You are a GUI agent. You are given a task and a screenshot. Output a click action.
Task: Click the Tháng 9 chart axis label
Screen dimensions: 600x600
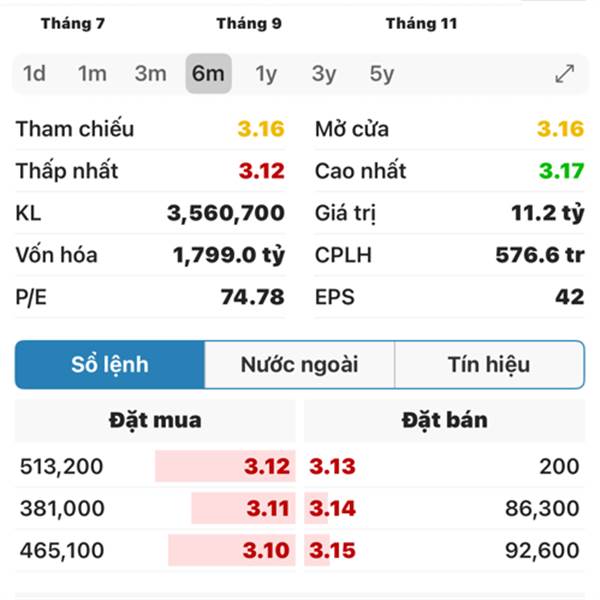(x=249, y=24)
